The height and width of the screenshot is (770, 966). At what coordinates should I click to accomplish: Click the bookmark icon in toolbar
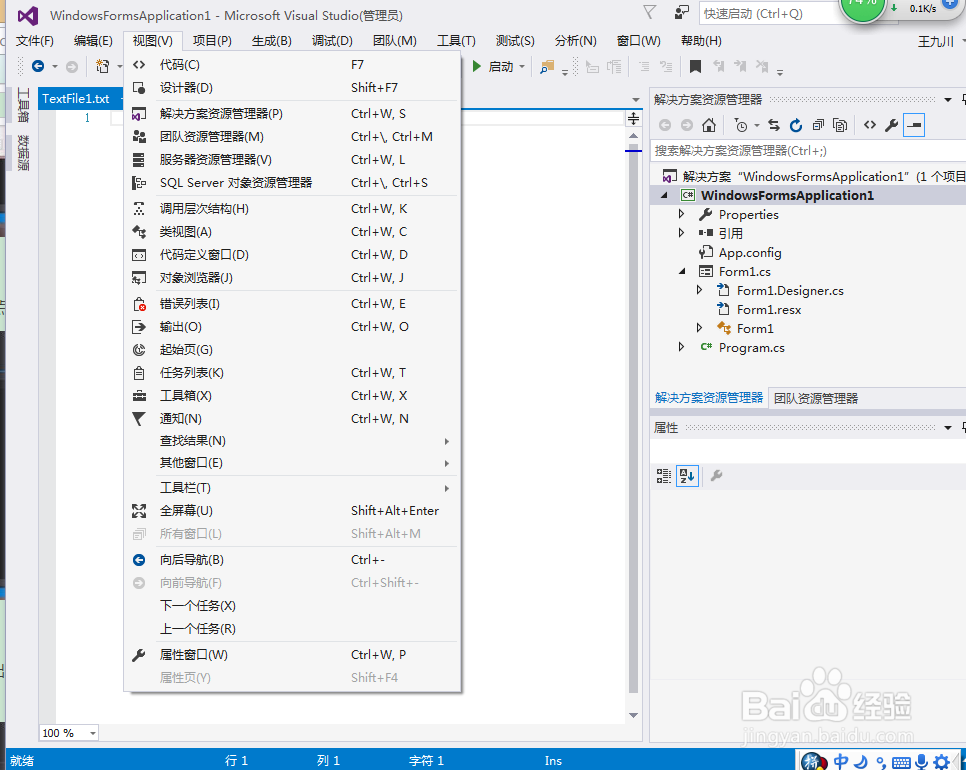click(x=695, y=66)
